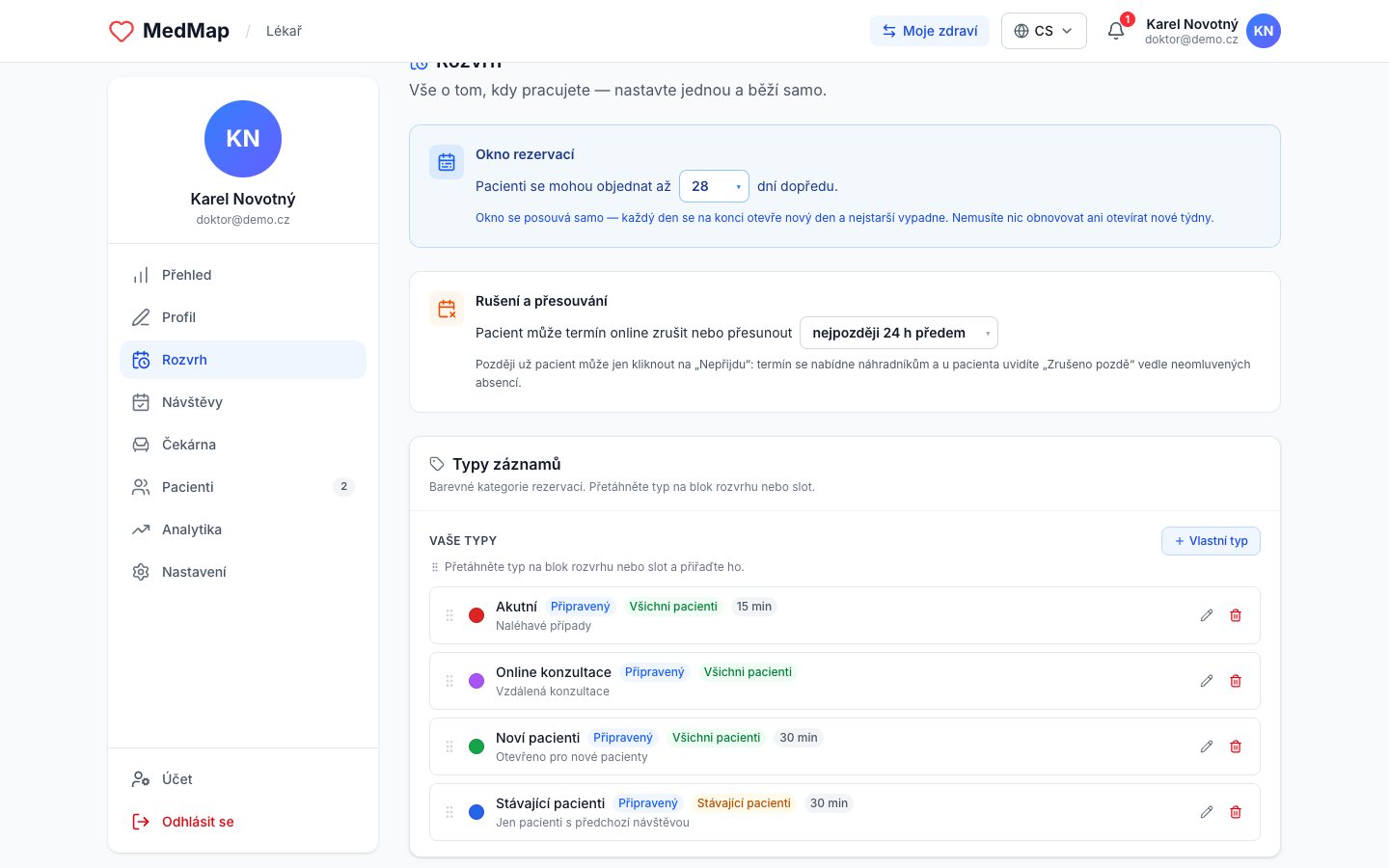Click the Rušení a přesouvání calendar icon
The image size is (1389, 868).
[447, 309]
